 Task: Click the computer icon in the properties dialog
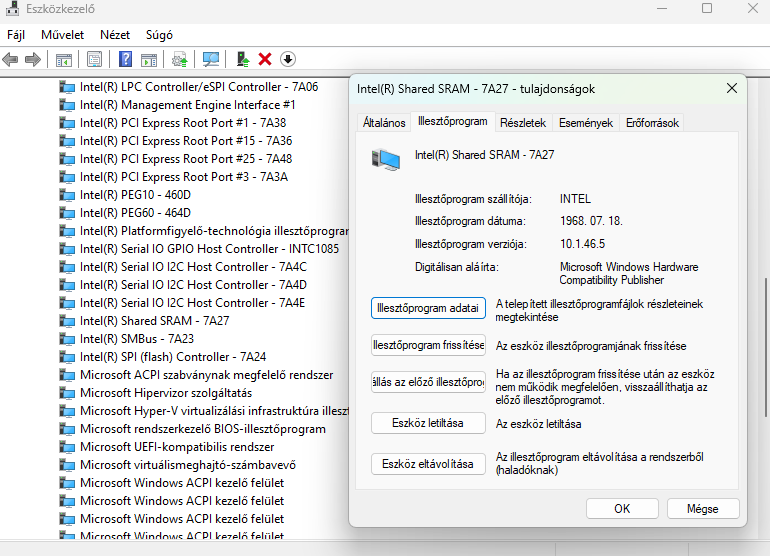point(386,160)
